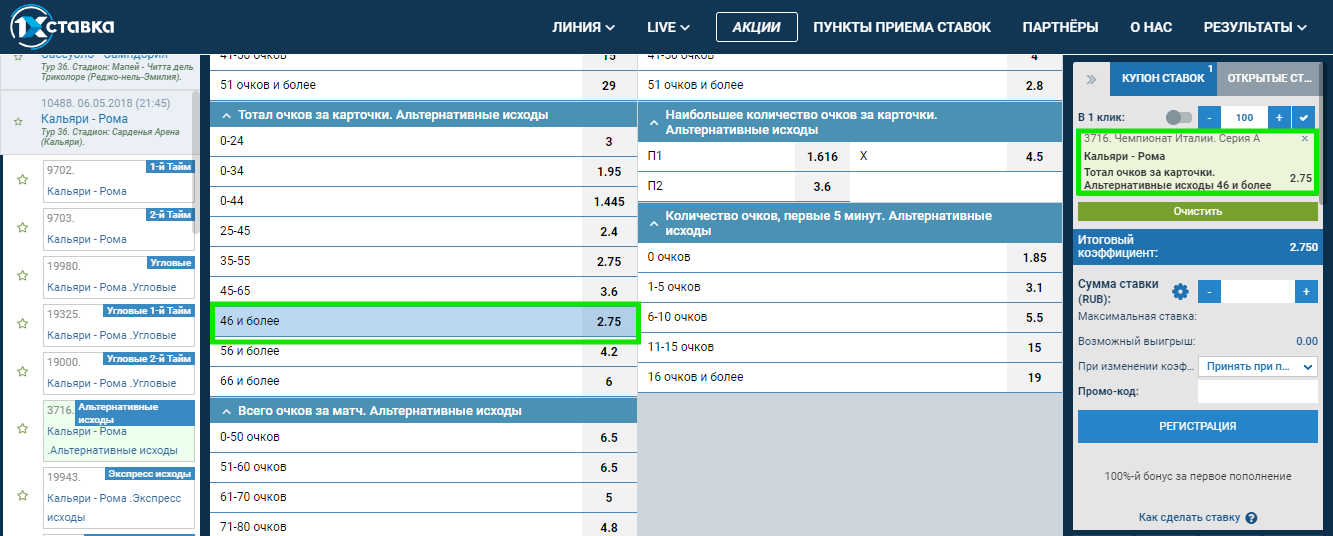The height and width of the screenshot is (536, 1333).
Task: Select odds 3.1 for 1-5 очков
Action: [1035, 288]
